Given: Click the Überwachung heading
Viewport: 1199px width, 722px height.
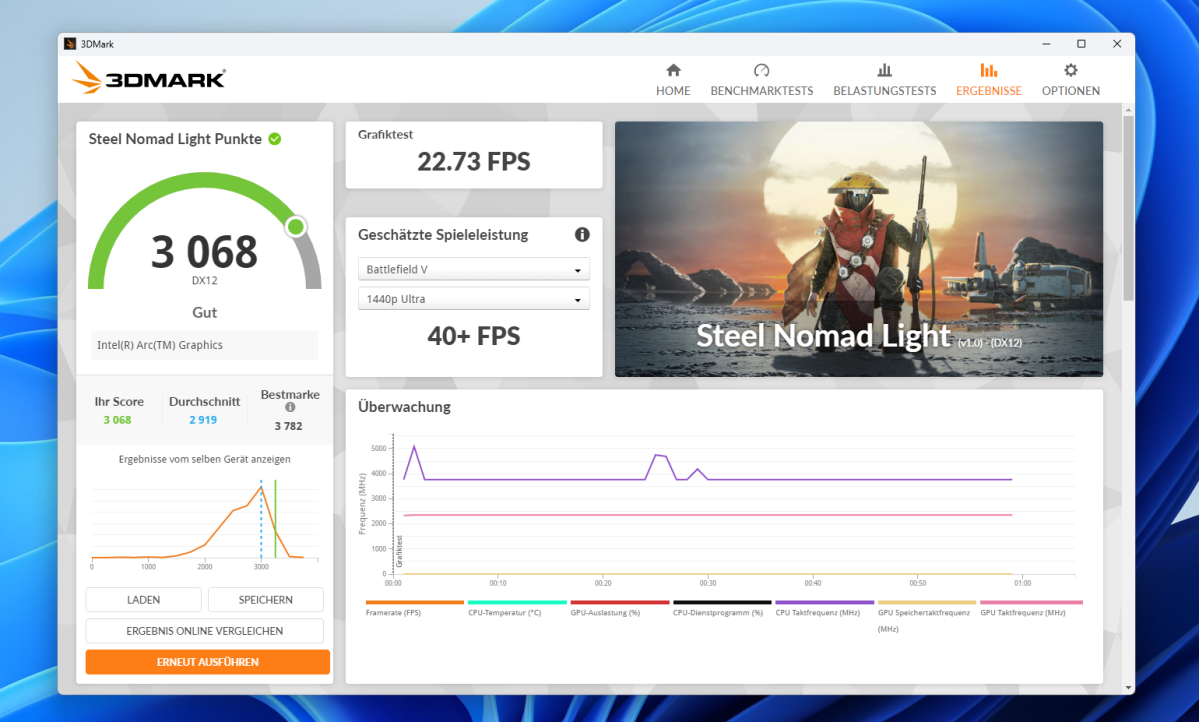Looking at the screenshot, I should click(405, 407).
